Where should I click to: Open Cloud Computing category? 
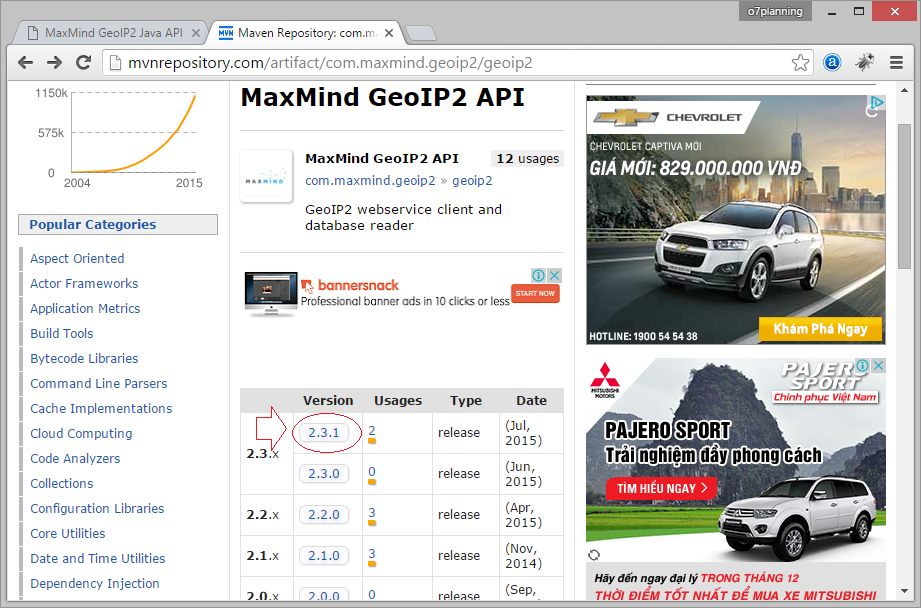tap(81, 434)
